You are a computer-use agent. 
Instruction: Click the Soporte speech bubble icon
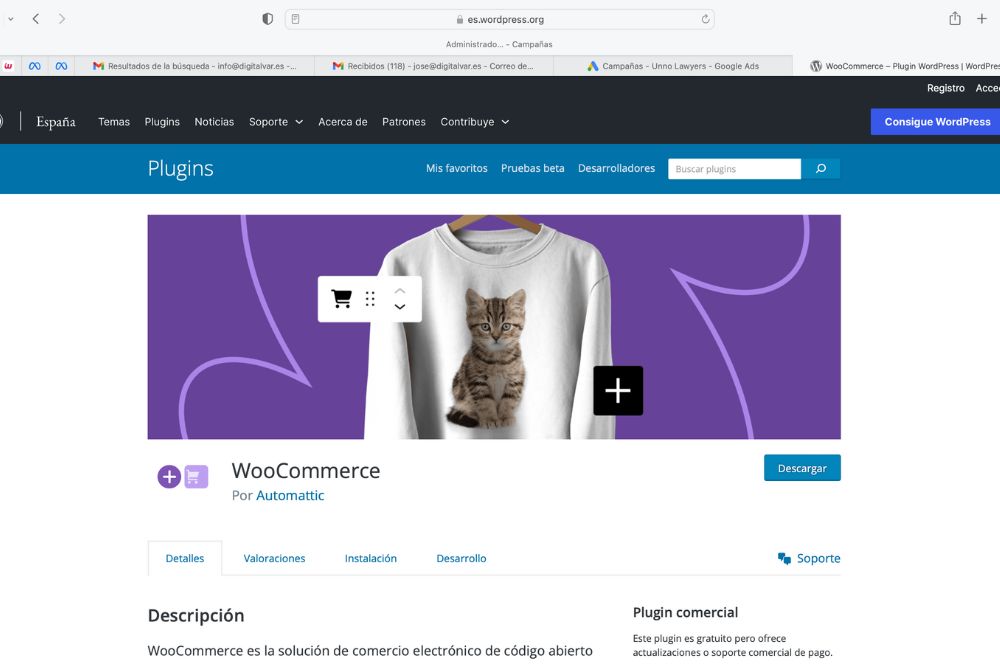784,558
